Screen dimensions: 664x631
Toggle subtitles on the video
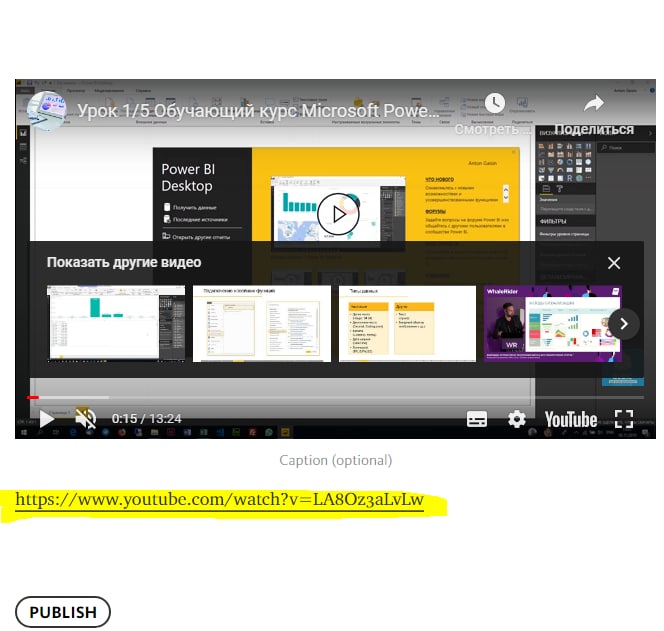click(x=477, y=419)
